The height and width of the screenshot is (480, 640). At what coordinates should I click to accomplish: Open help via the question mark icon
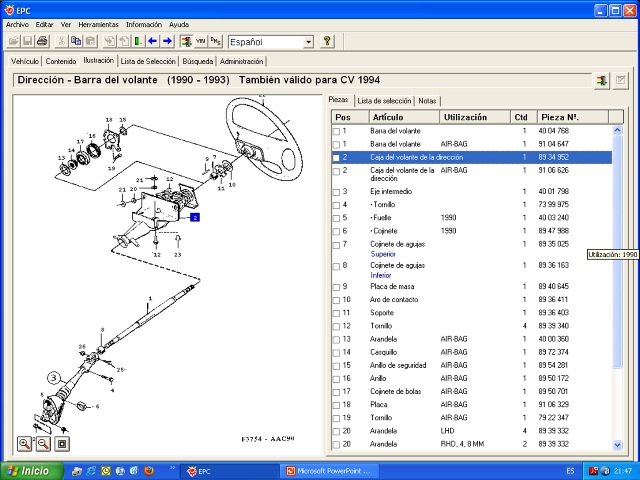point(327,41)
